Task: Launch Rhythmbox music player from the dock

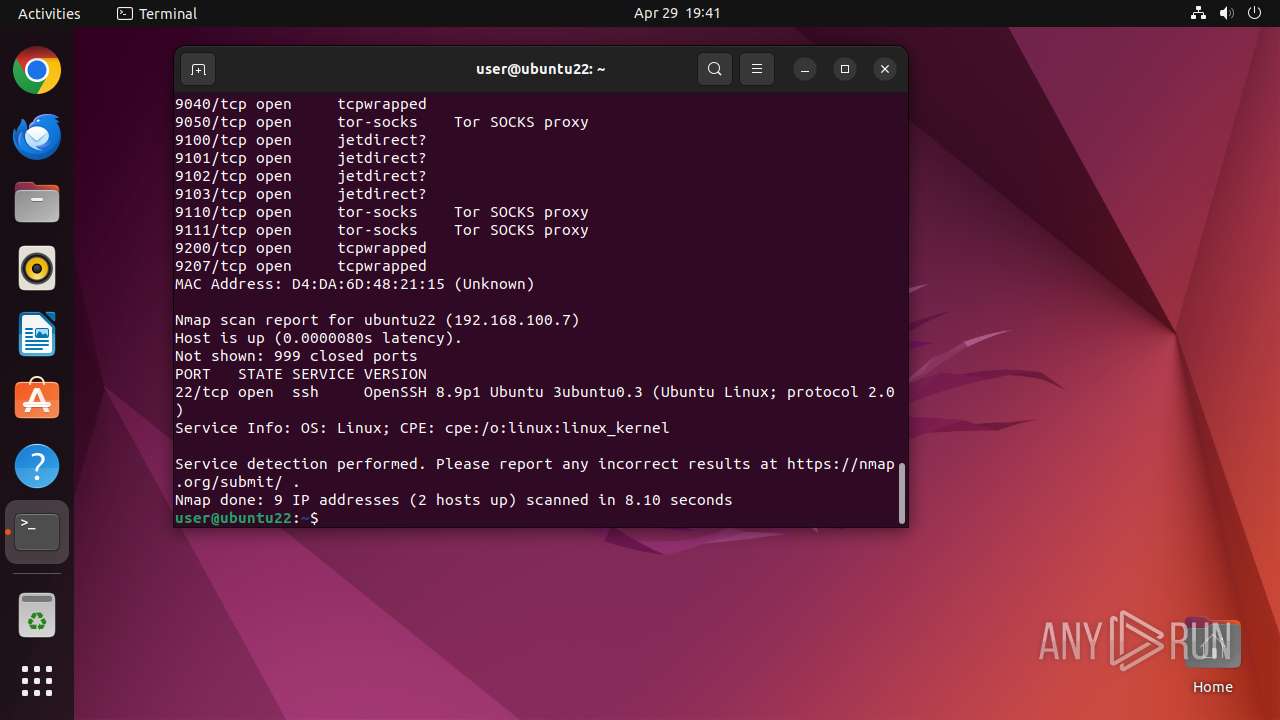Action: pyautogui.click(x=37, y=269)
